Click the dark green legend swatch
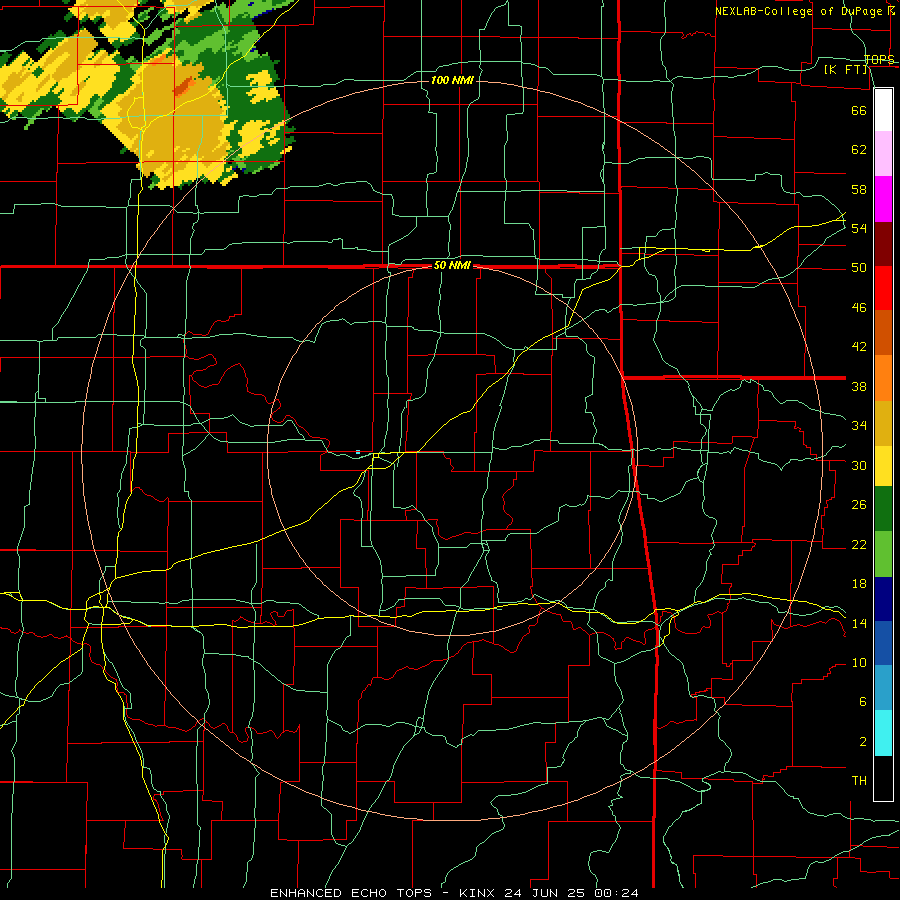 pyautogui.click(x=883, y=509)
